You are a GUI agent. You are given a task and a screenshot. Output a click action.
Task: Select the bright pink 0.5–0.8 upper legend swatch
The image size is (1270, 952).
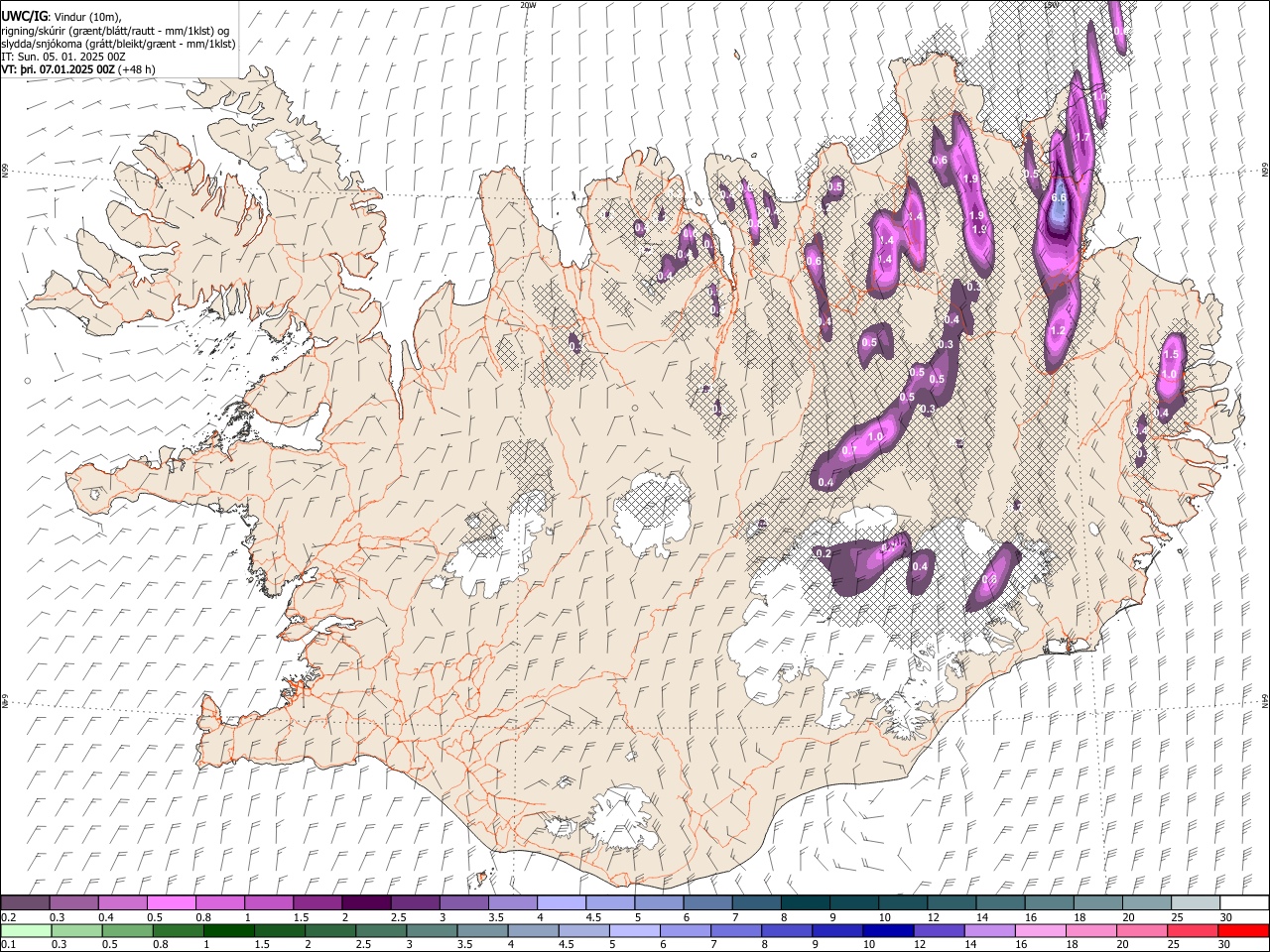tap(172, 903)
